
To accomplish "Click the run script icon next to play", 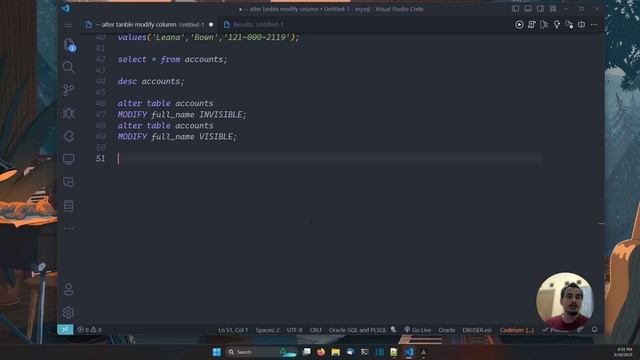I will click(x=531, y=24).
